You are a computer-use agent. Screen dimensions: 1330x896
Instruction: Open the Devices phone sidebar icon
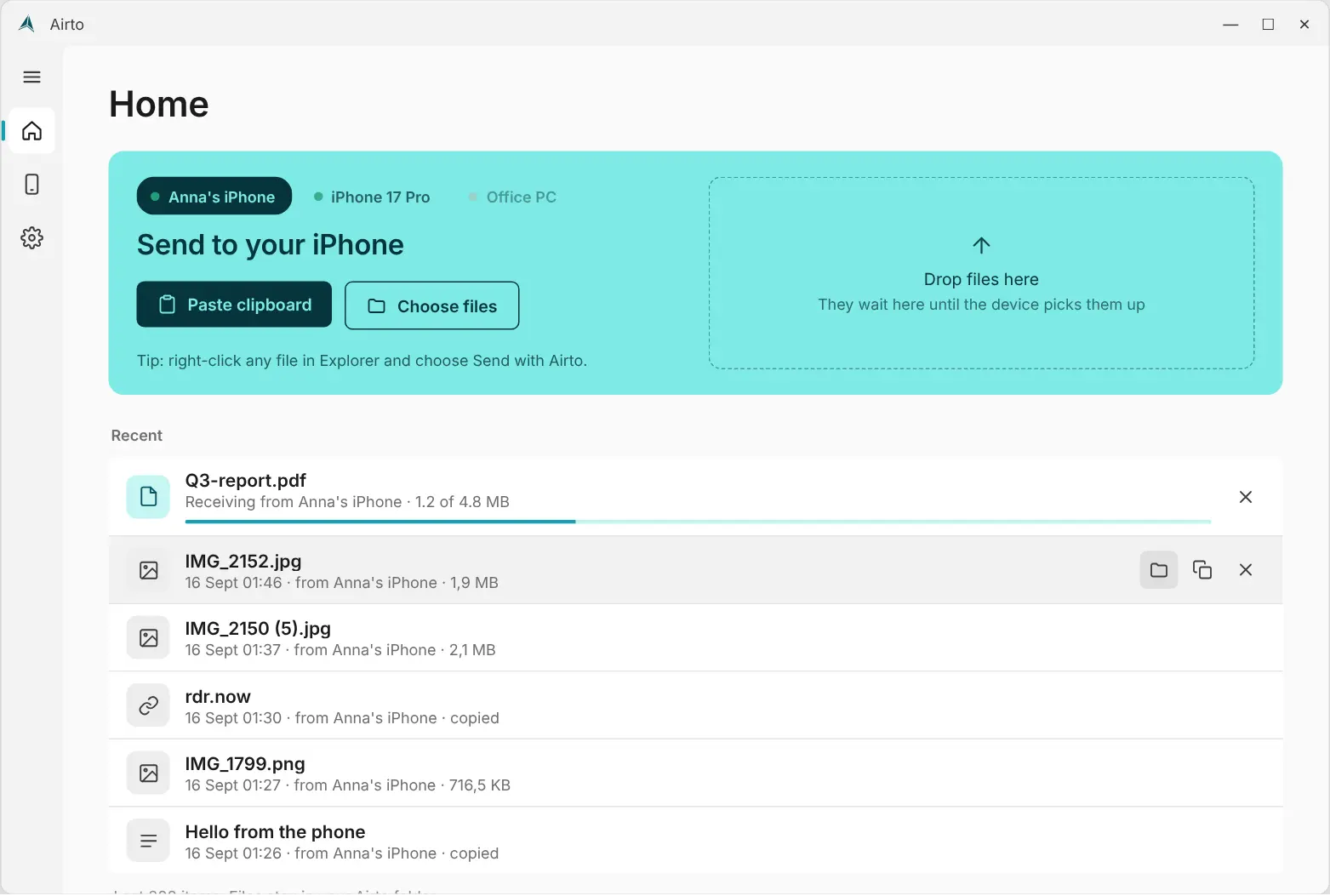click(31, 185)
